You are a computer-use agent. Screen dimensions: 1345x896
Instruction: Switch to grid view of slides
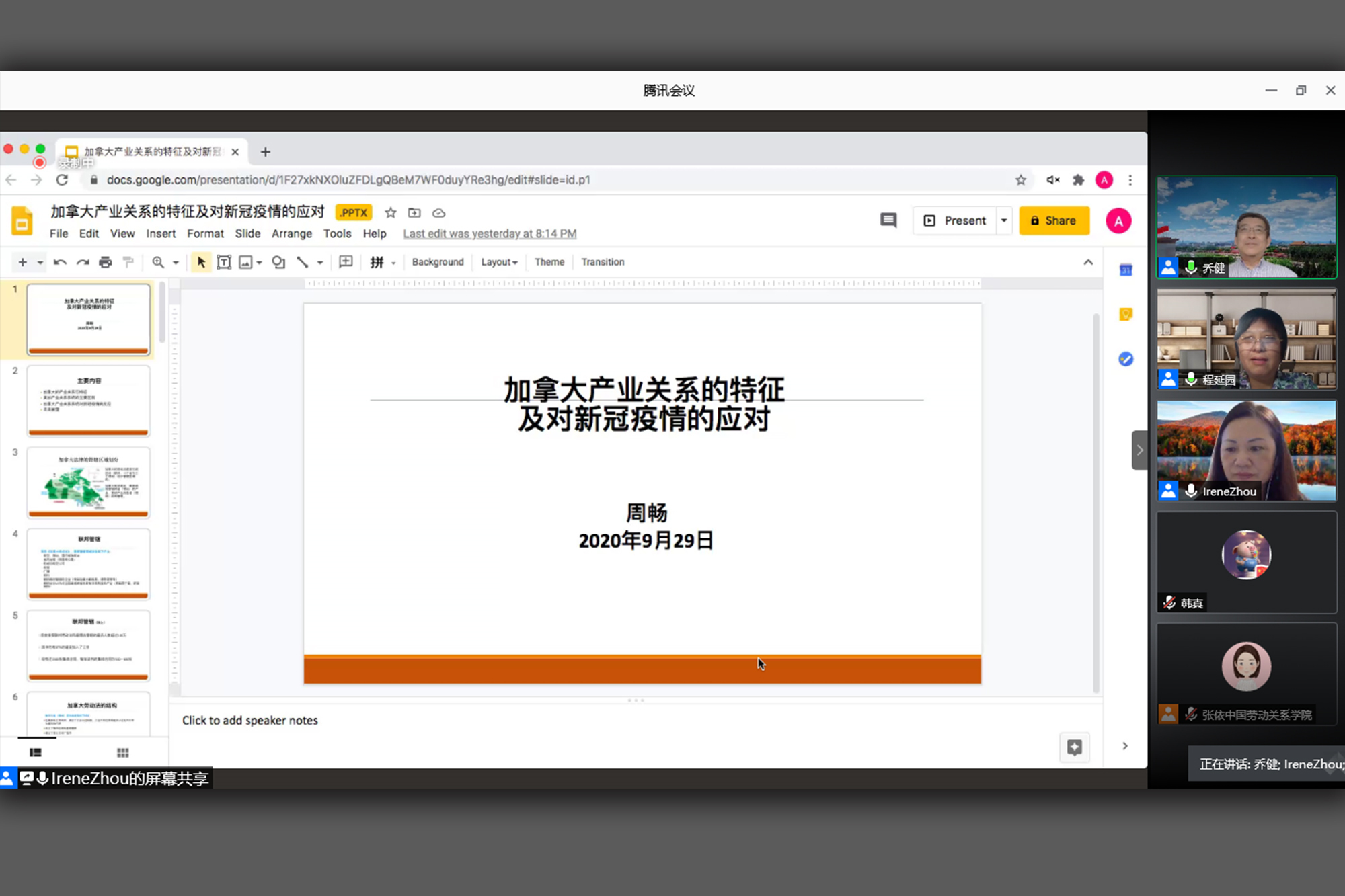[x=122, y=752]
